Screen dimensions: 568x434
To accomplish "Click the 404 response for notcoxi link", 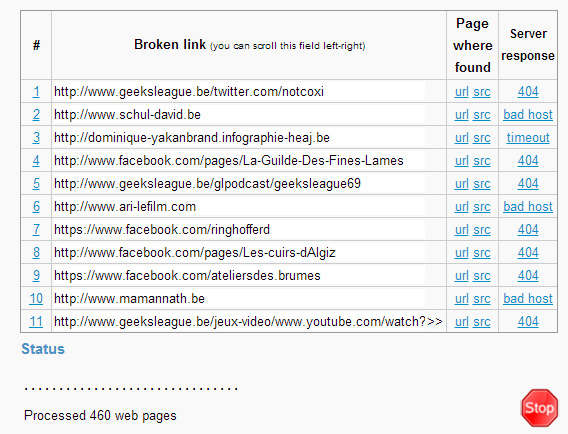I will [528, 92].
